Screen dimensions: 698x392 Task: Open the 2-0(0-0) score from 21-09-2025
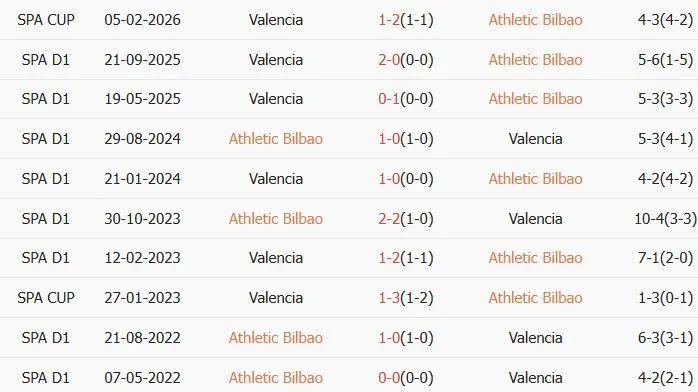point(406,60)
